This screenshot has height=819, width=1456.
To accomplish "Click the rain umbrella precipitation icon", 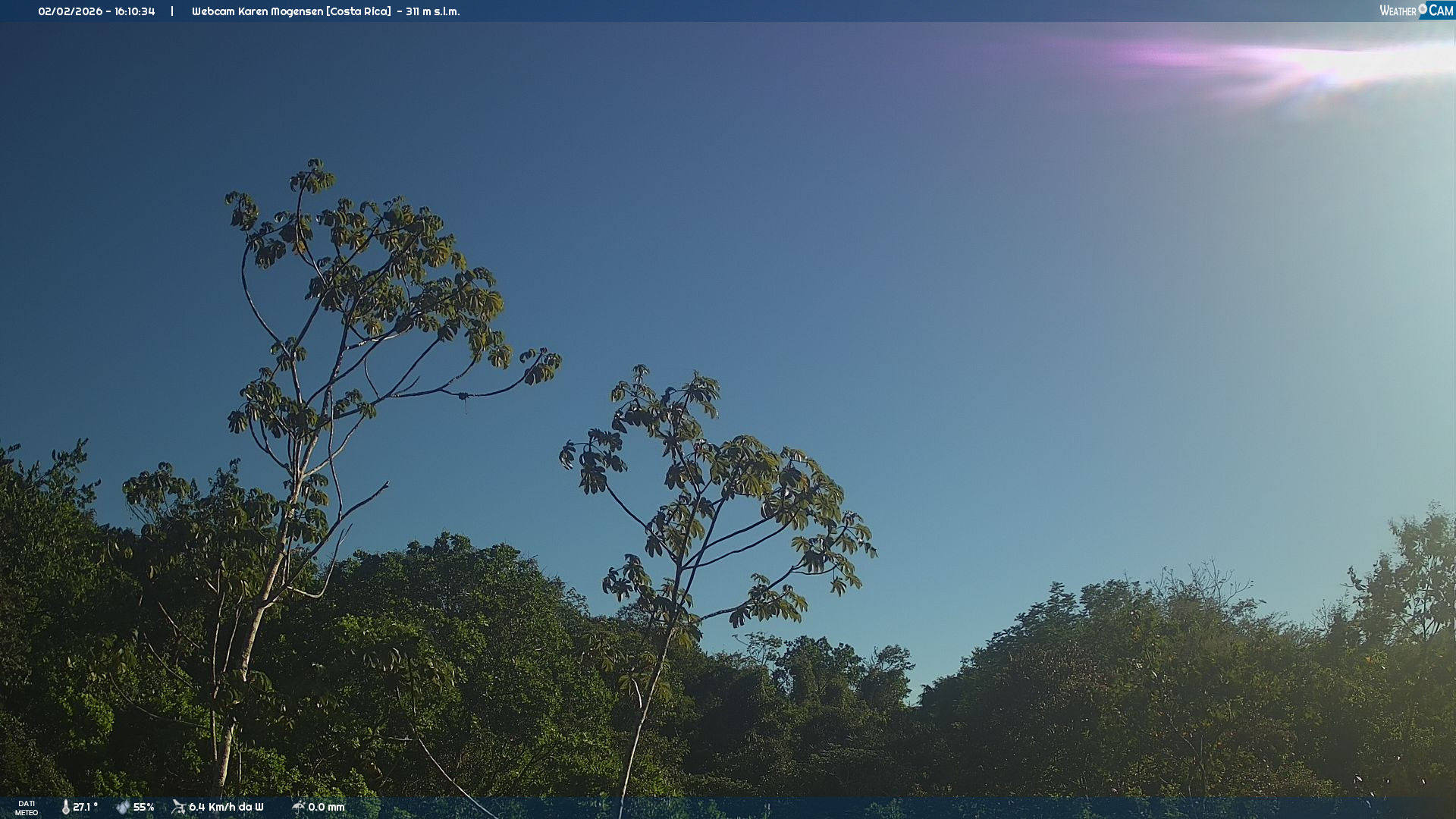I will [298, 807].
